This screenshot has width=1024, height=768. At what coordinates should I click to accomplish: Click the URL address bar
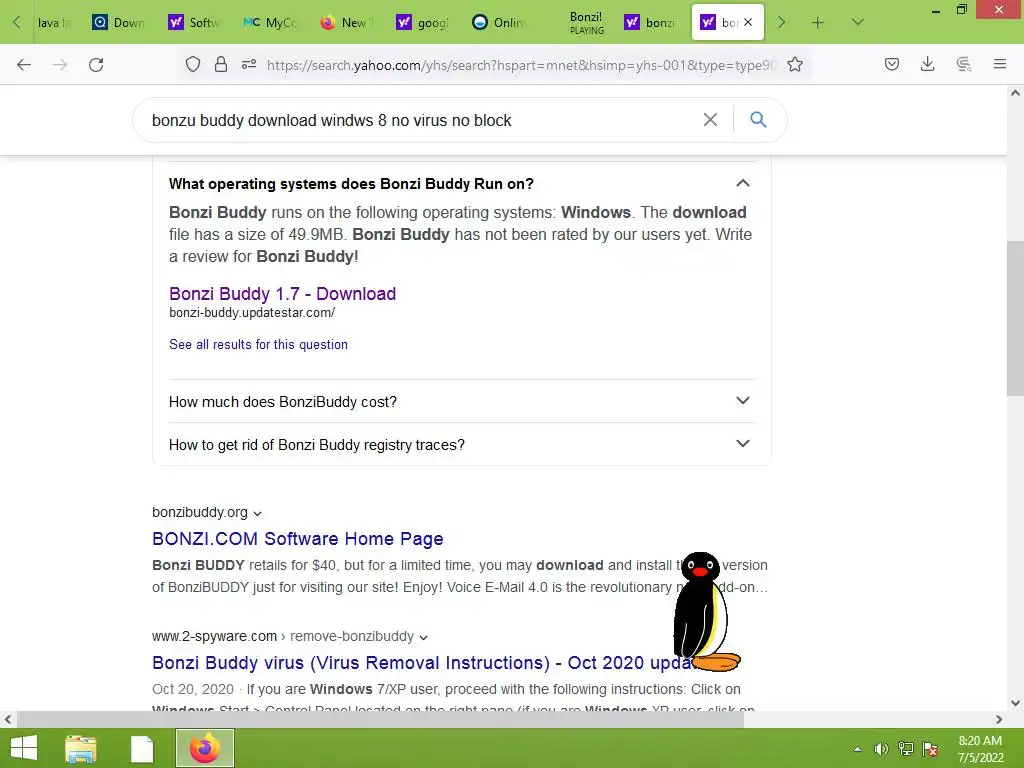[x=521, y=65]
